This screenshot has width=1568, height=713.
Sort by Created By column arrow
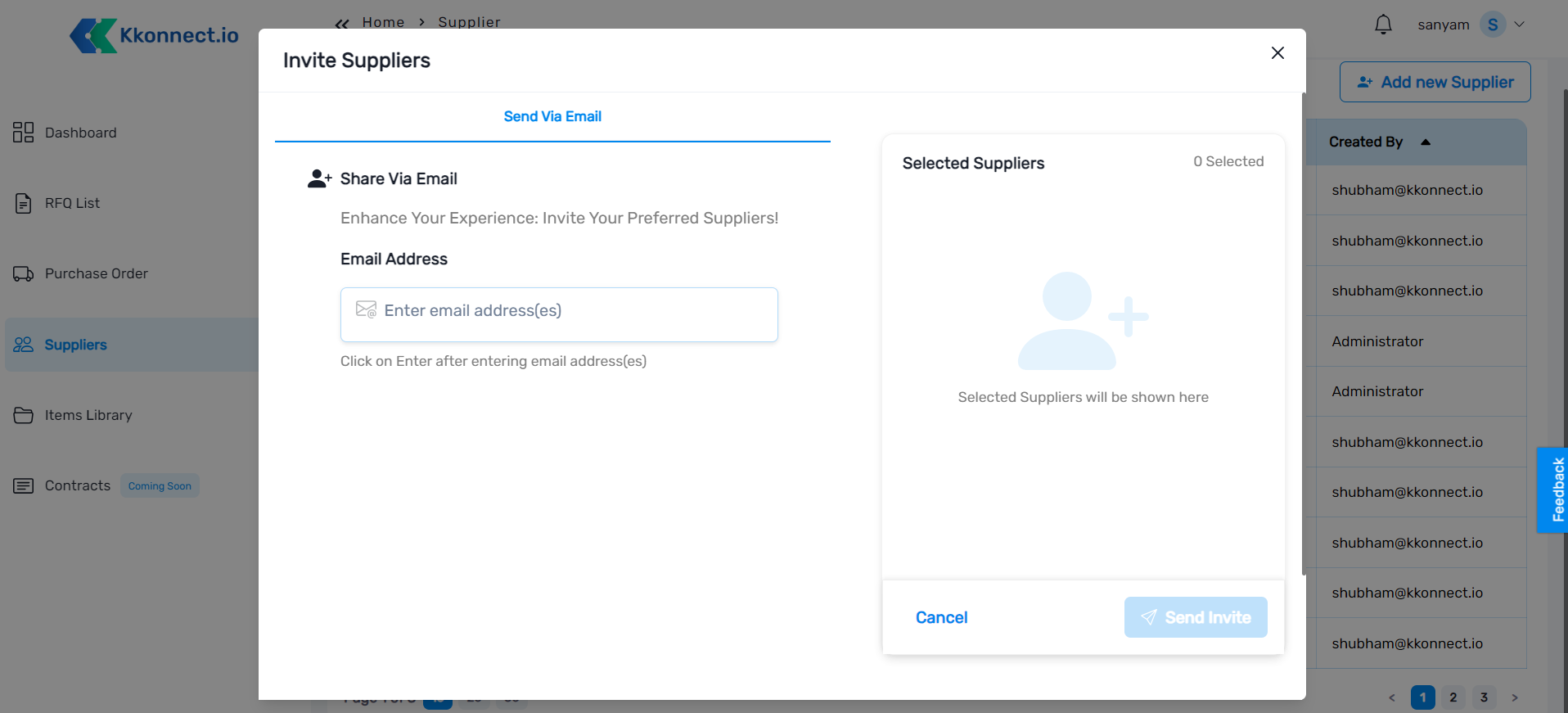pos(1426,142)
